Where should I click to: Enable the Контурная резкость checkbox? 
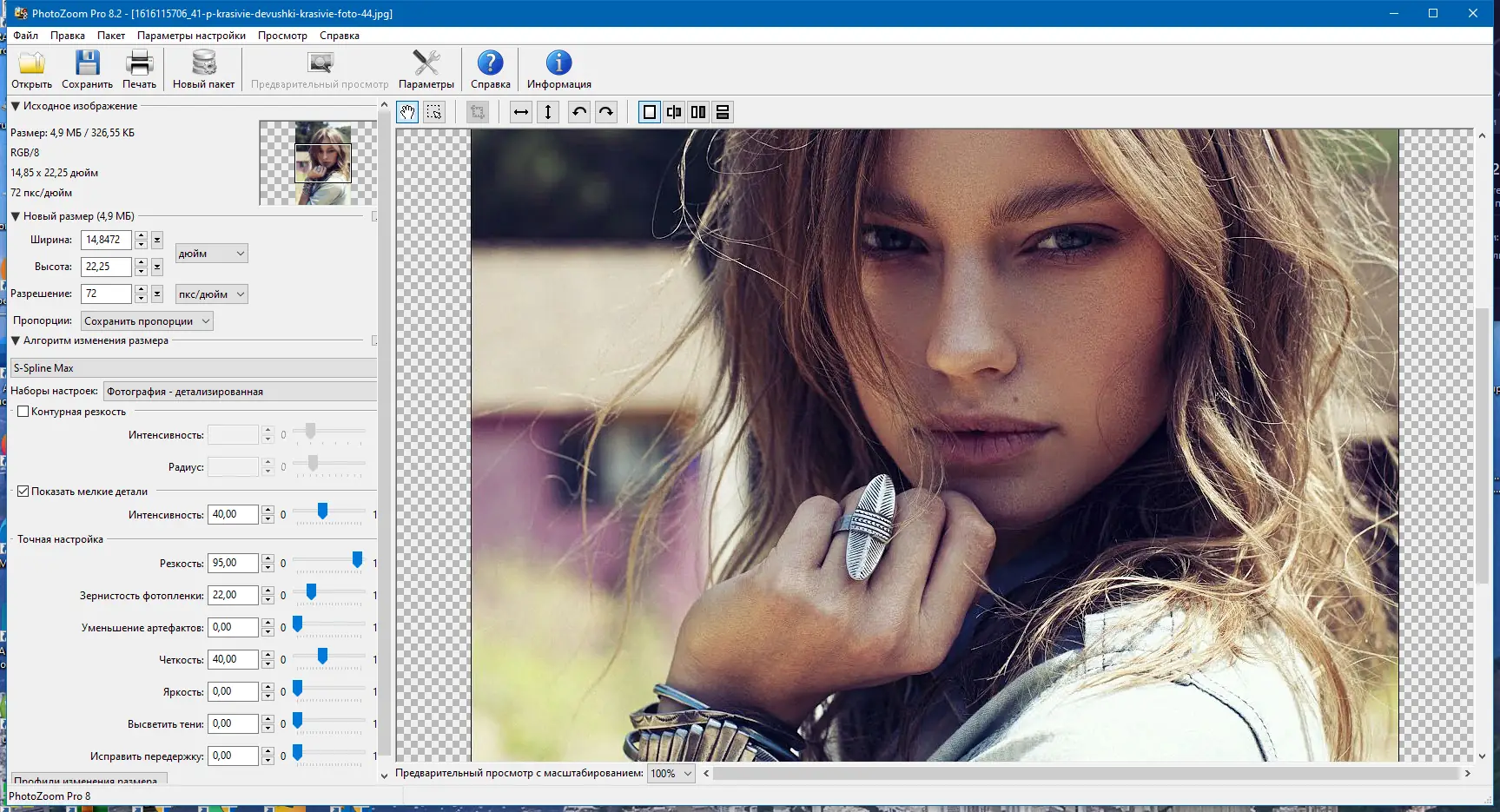coord(23,412)
